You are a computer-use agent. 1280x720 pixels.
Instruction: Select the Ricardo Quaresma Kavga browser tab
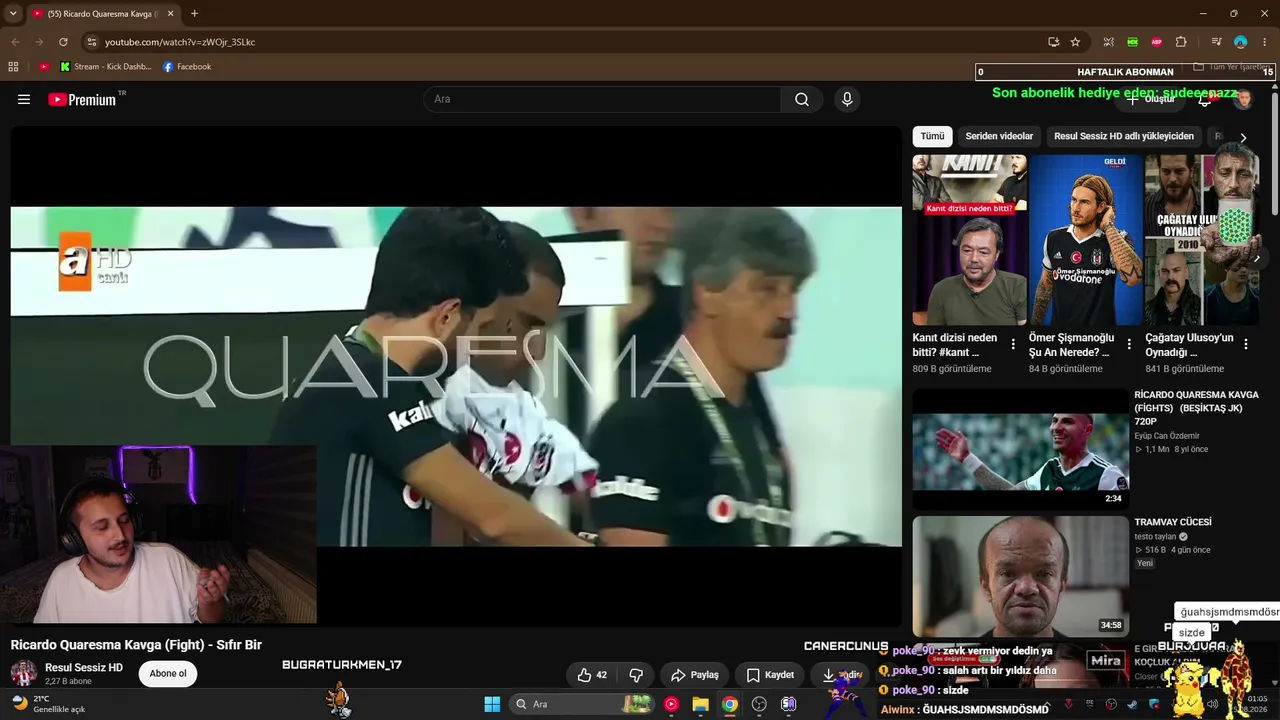(103, 14)
